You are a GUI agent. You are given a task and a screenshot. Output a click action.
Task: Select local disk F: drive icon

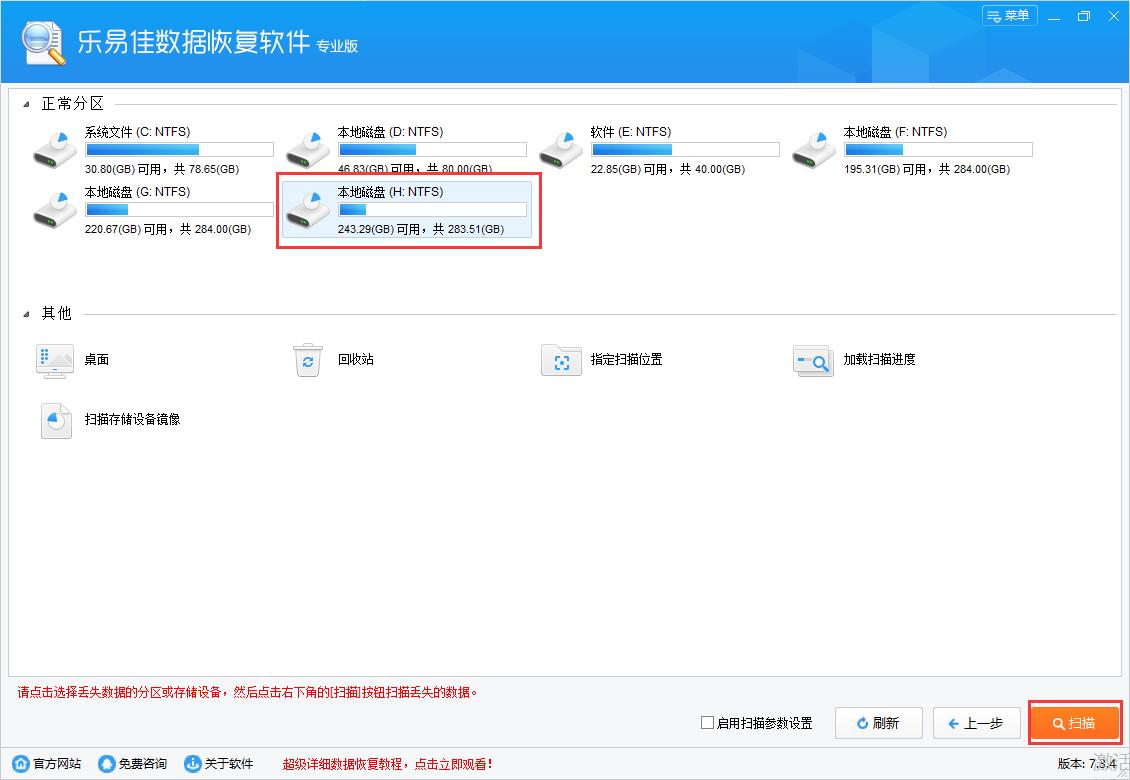813,149
